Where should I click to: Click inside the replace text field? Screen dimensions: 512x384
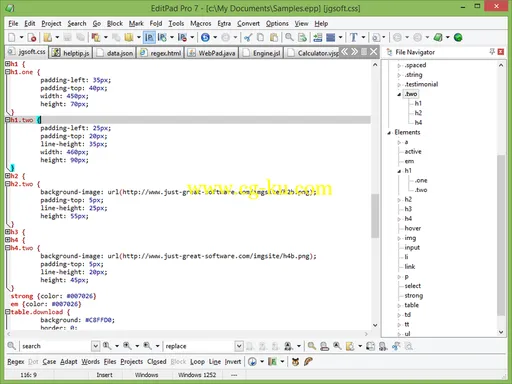(199, 346)
